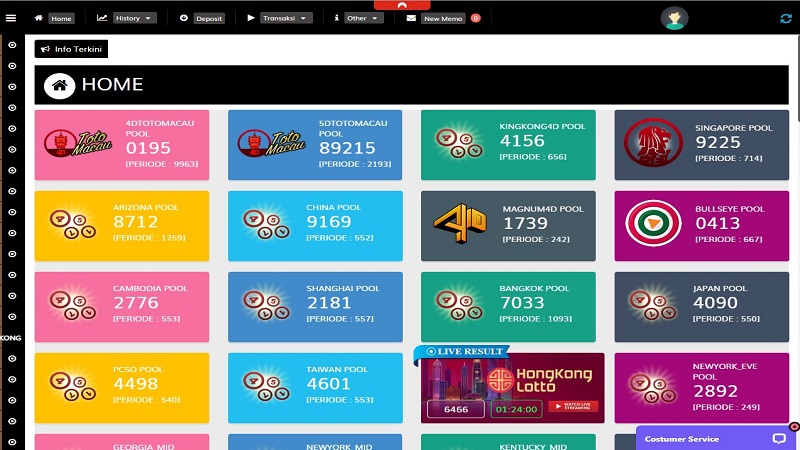
Task: Expand the History dropdown menu
Action: (x=127, y=18)
